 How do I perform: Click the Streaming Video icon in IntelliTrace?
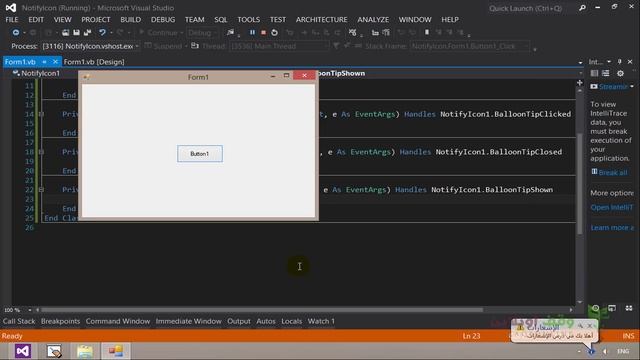[x=594, y=87]
